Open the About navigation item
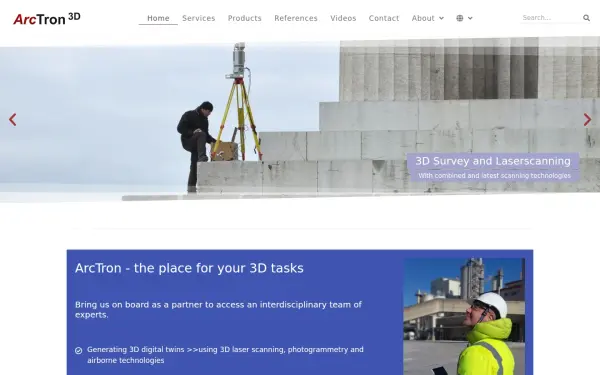Screen dimensions: 600x375 (x=423, y=18)
